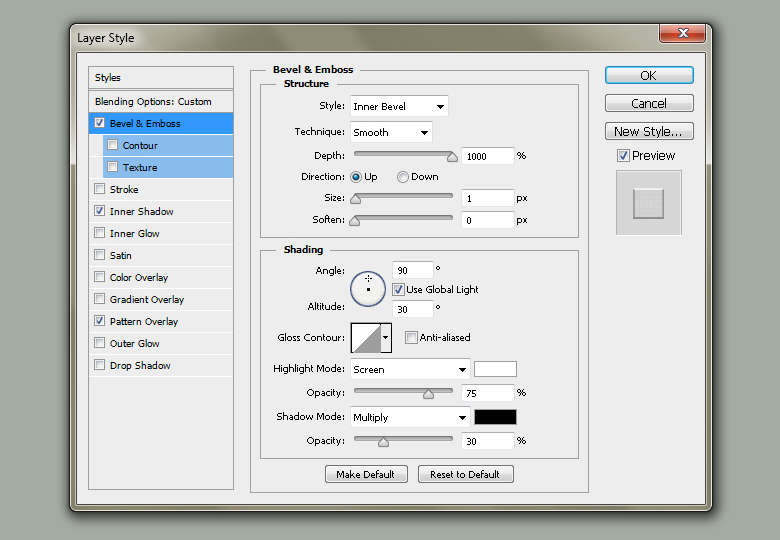Image resolution: width=780 pixels, height=540 pixels.
Task: Click the style preview thumbnail
Action: pyautogui.click(x=648, y=203)
